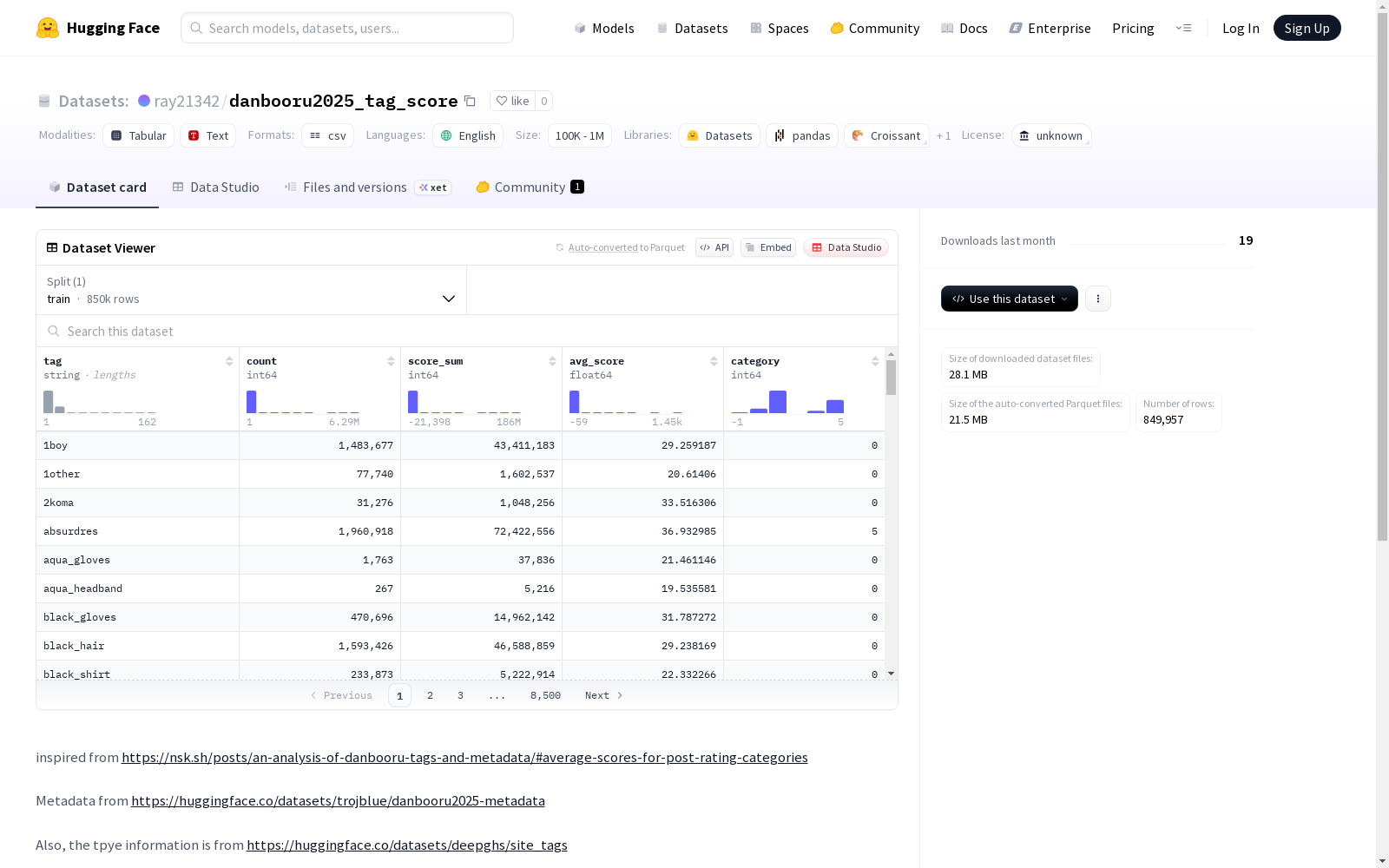Open the nsk.sh danbooru analysis link
The width and height of the screenshot is (1389, 868).
464,757
